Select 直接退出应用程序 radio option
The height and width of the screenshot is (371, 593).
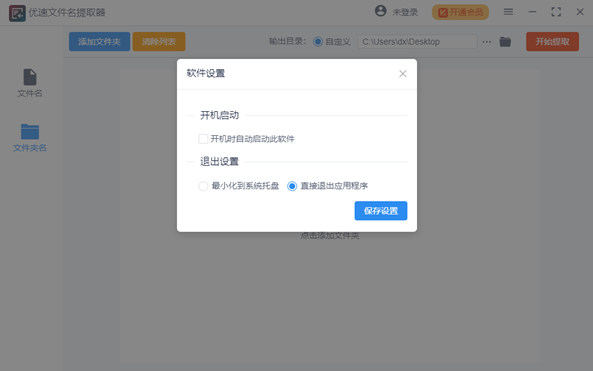[x=292, y=186]
